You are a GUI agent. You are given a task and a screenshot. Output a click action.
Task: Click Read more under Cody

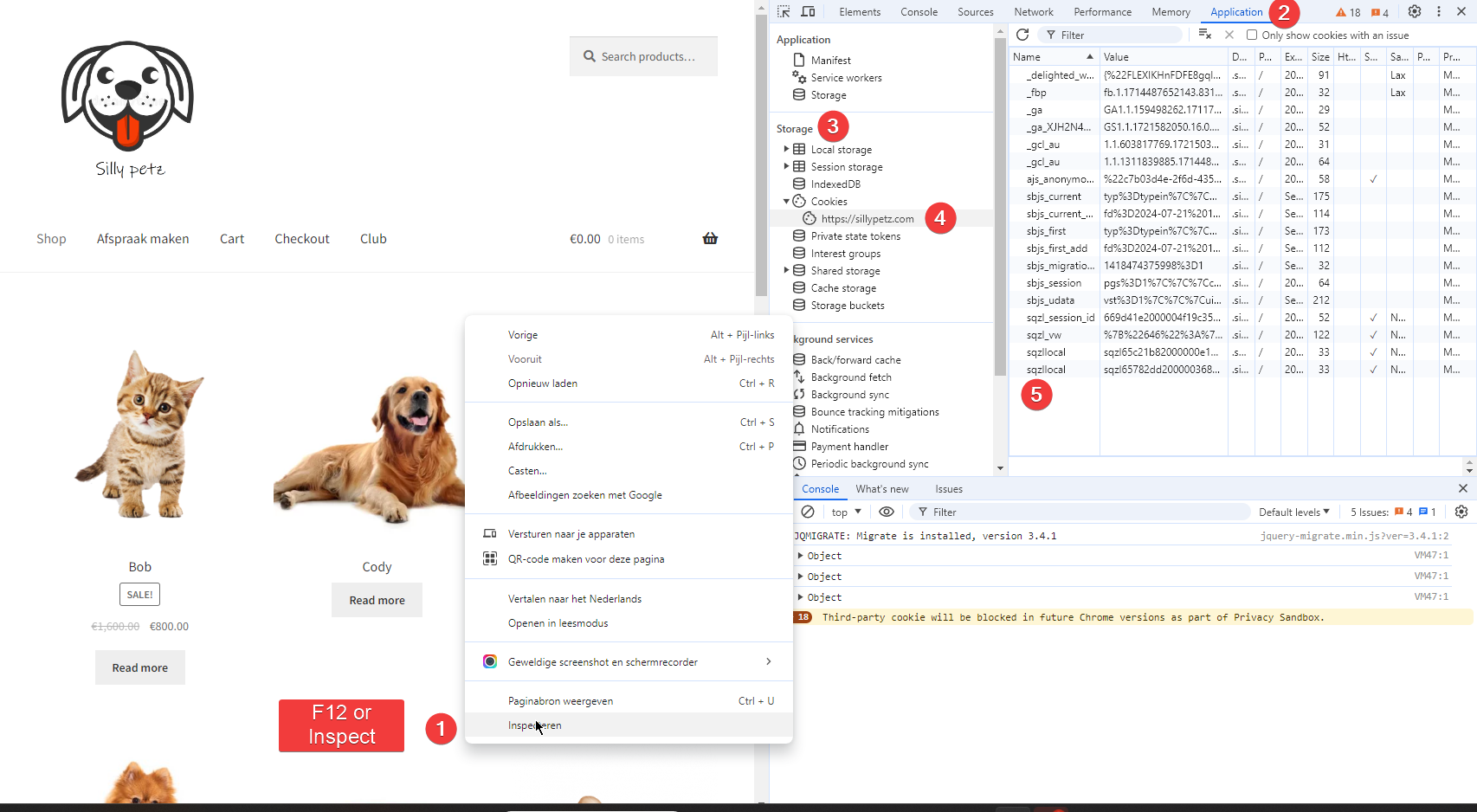[x=377, y=600]
